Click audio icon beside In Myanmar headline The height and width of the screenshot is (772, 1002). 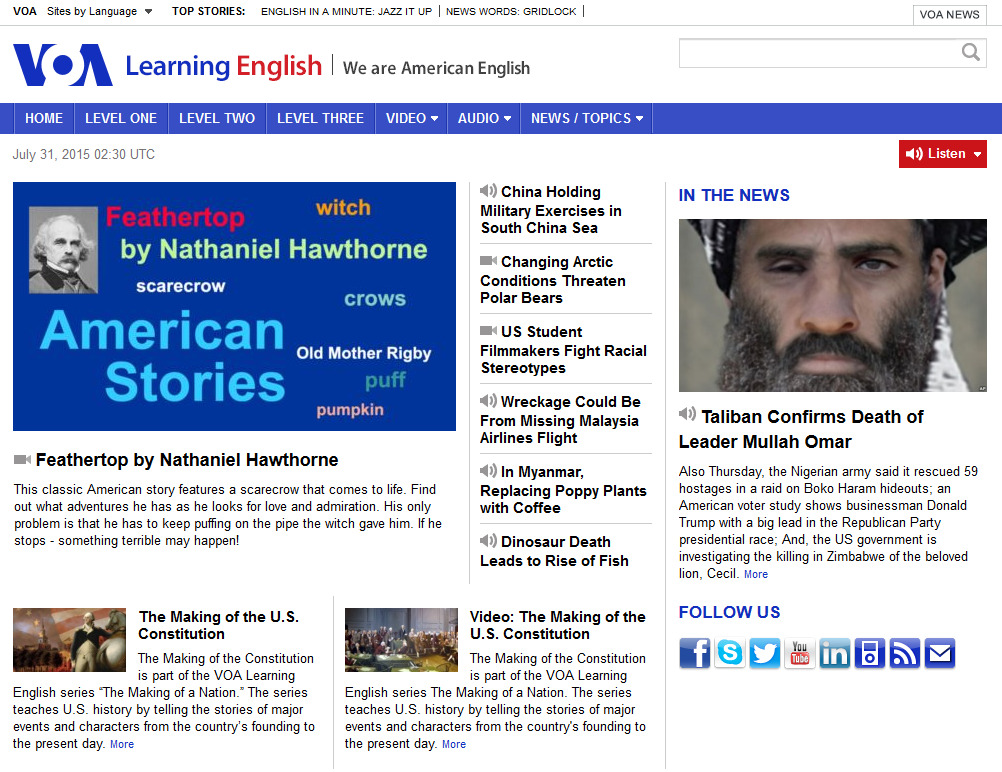[x=488, y=470]
